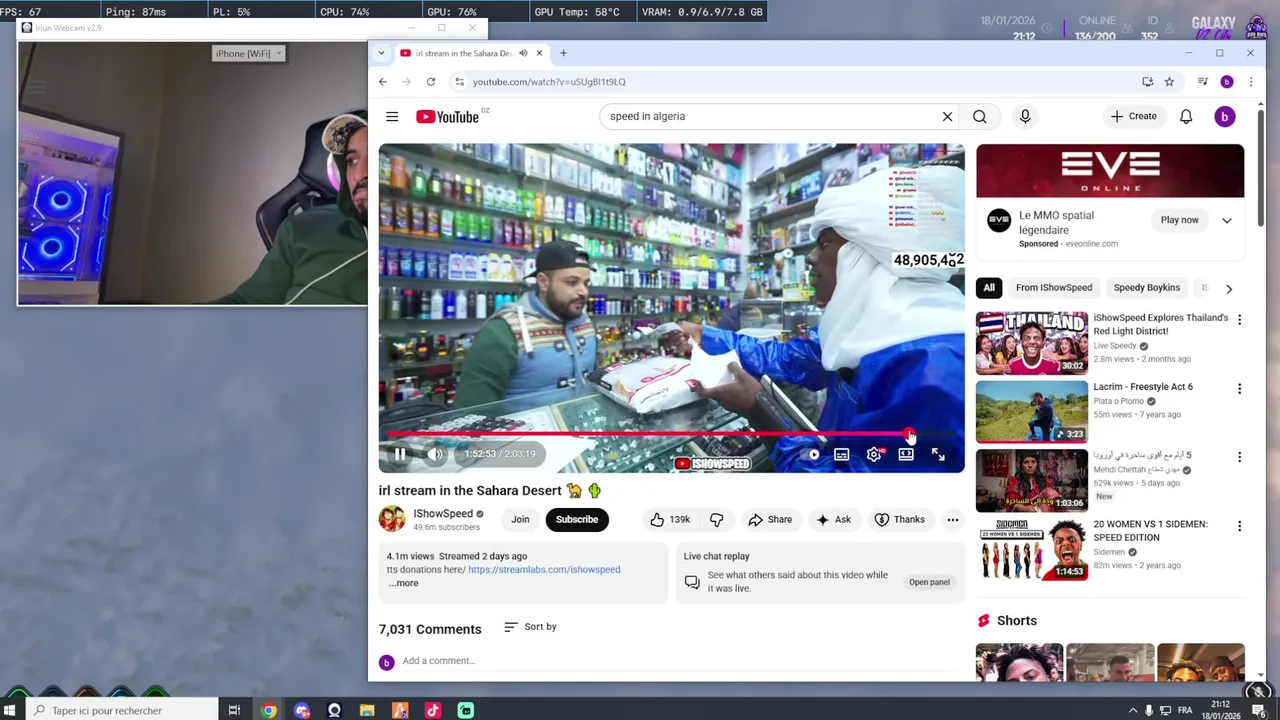The width and height of the screenshot is (1280, 720).
Task: Bookmark this page with star
Action: click(1169, 82)
